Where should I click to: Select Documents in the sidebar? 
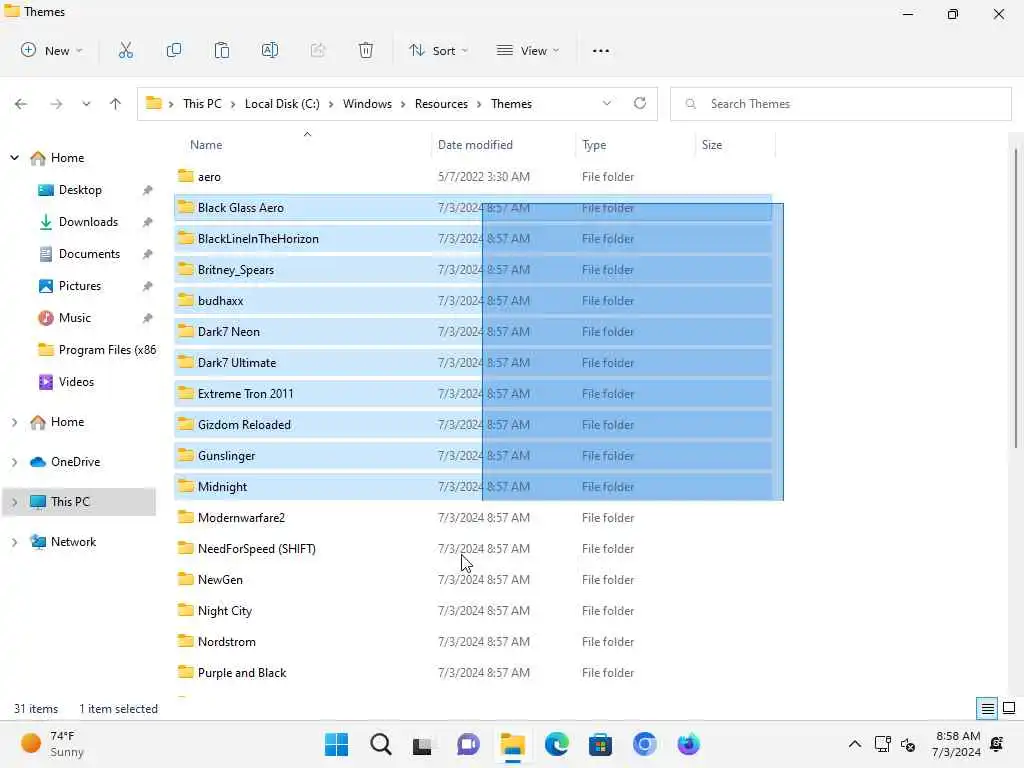89,254
